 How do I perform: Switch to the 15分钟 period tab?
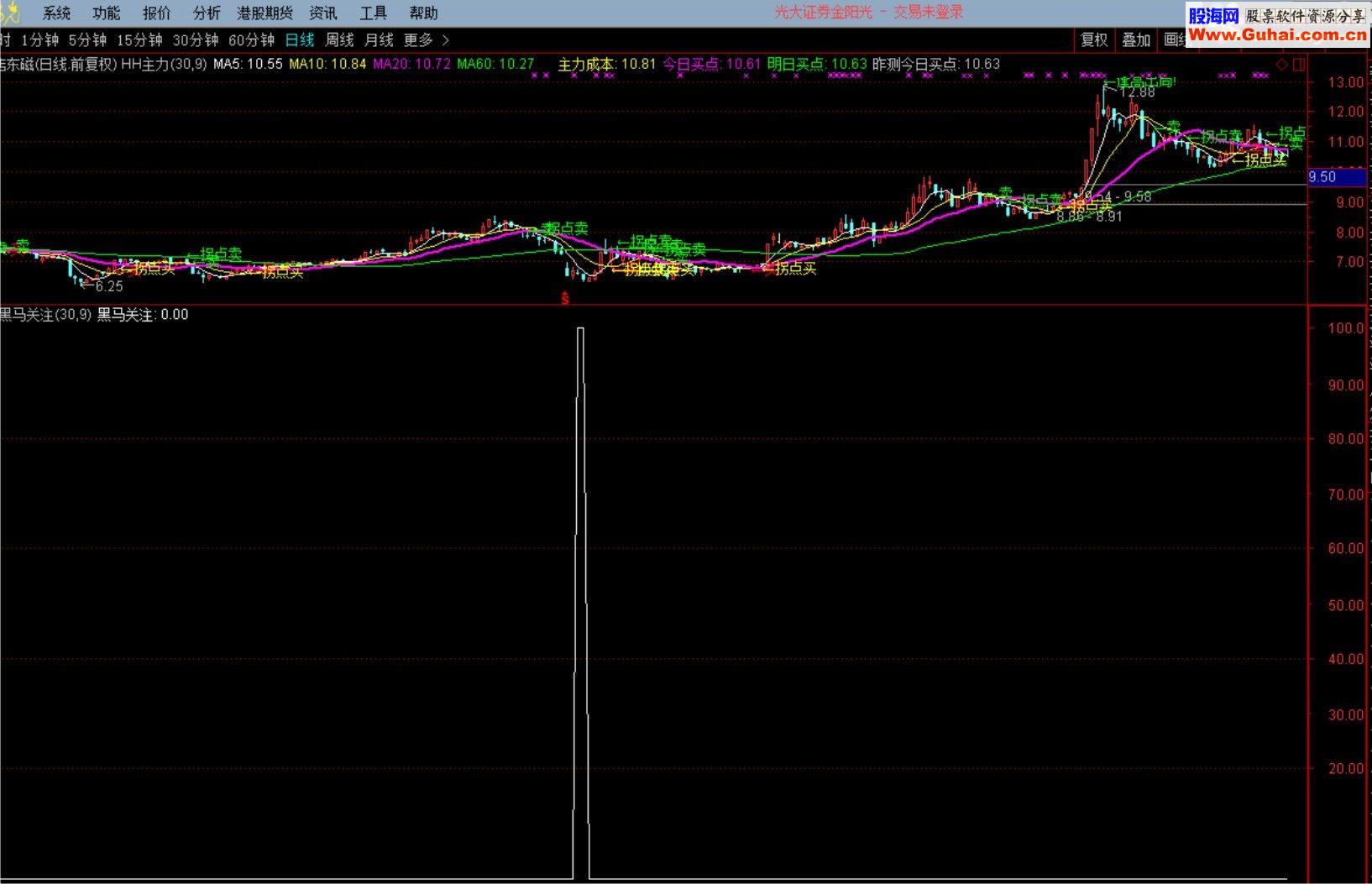coord(139,39)
